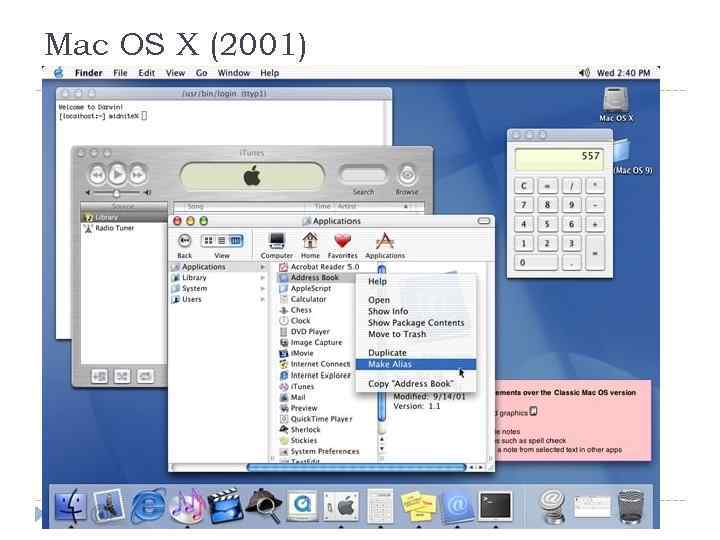The image size is (720, 540).
Task: Switch Finder to icon view
Action: point(208,241)
